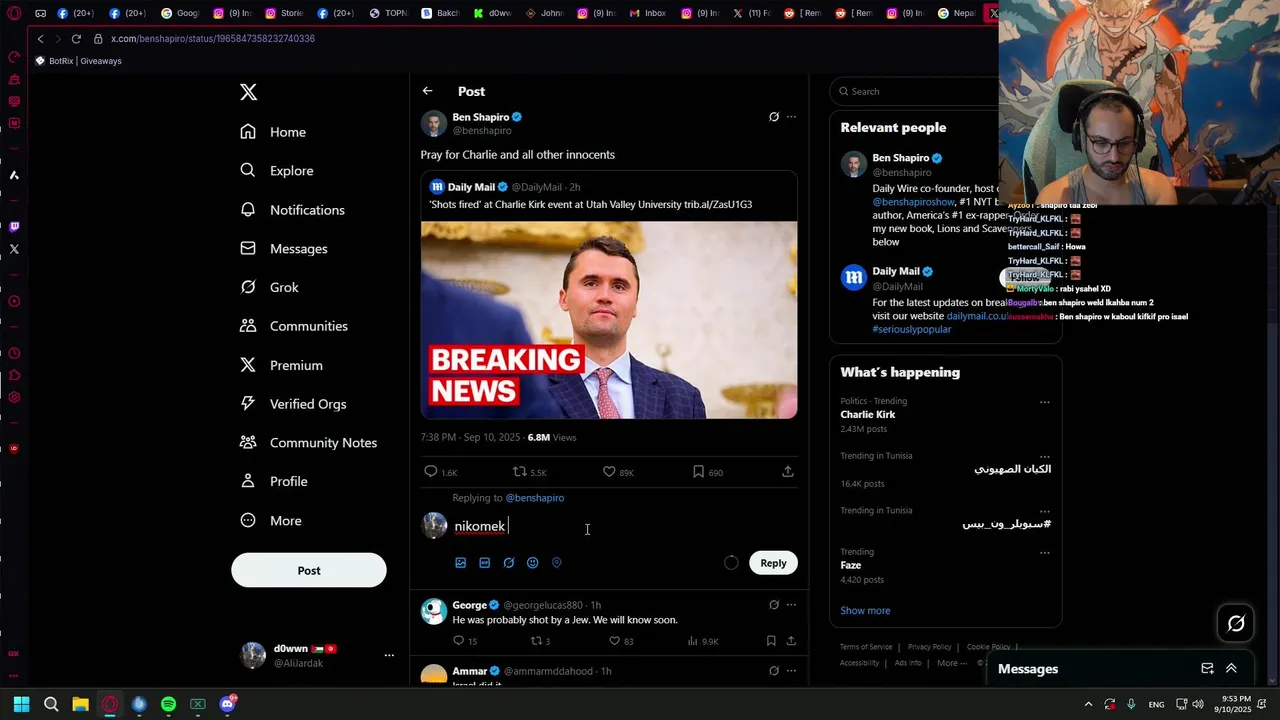Open Verified Orgs

pos(293,404)
